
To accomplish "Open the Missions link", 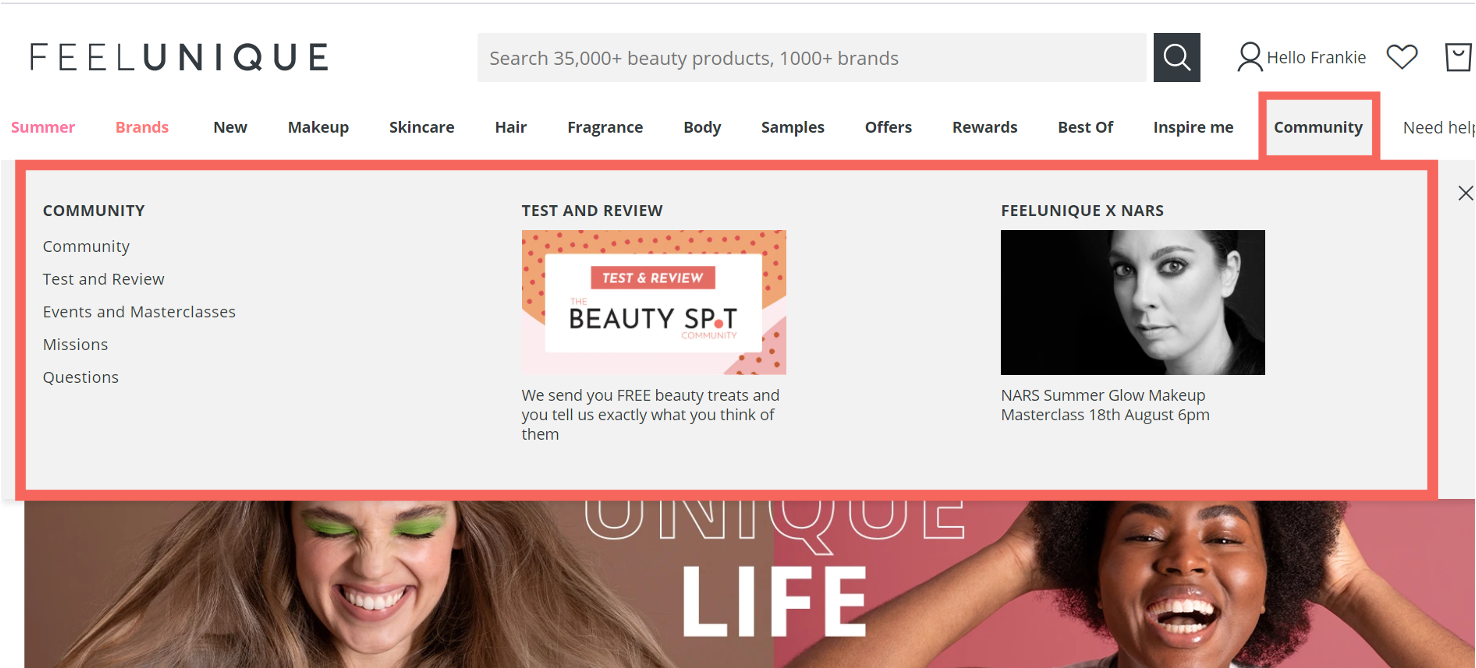I will [x=75, y=344].
